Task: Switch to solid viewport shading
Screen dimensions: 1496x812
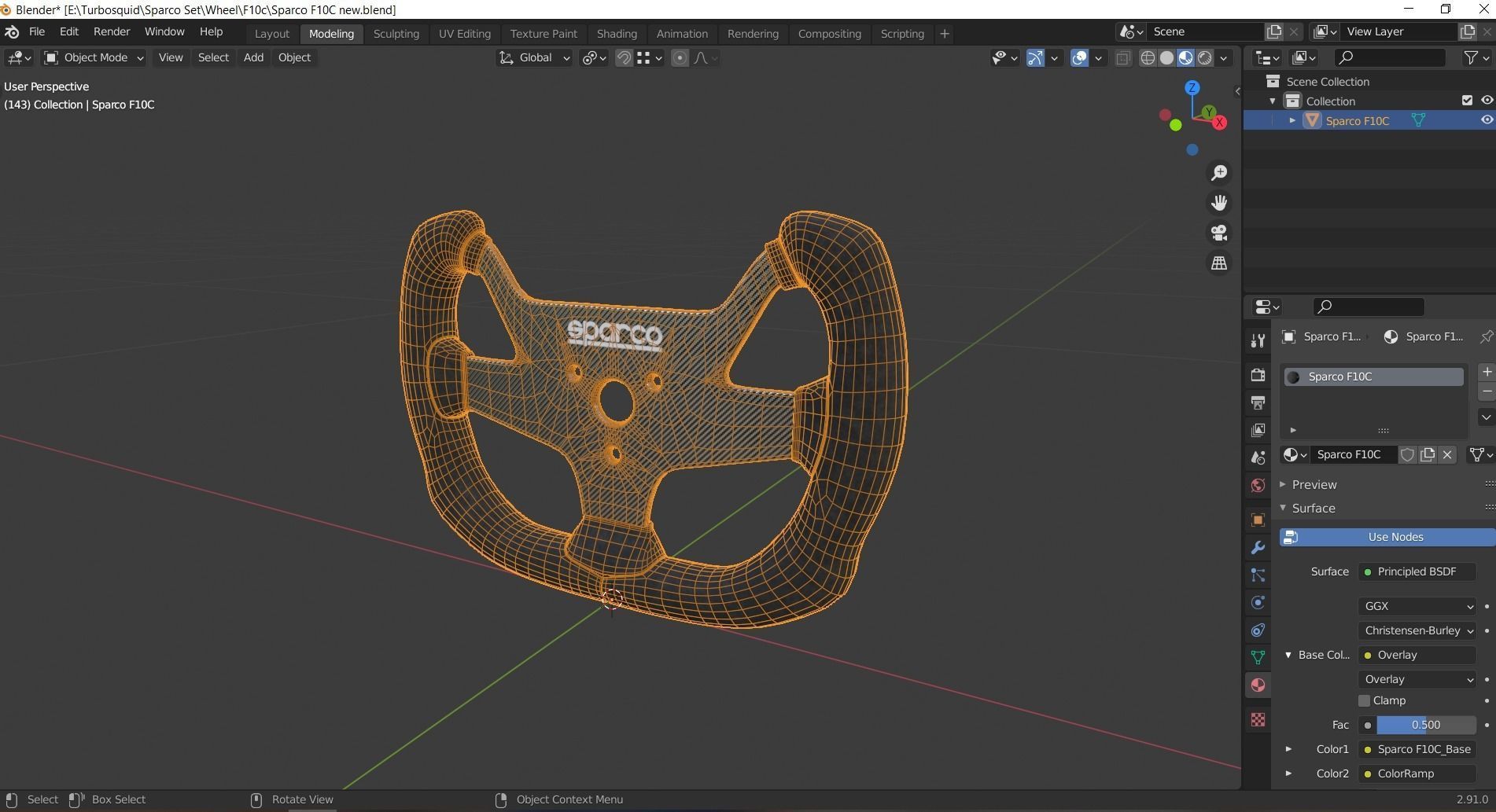Action: coord(1166,57)
